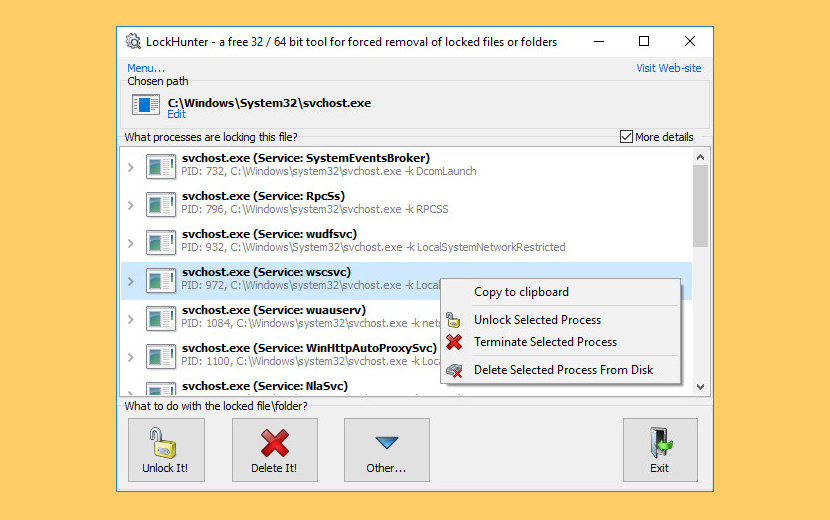Click the scroll up arrow of process list
Image resolution: width=830 pixels, height=520 pixels.
[x=700, y=157]
